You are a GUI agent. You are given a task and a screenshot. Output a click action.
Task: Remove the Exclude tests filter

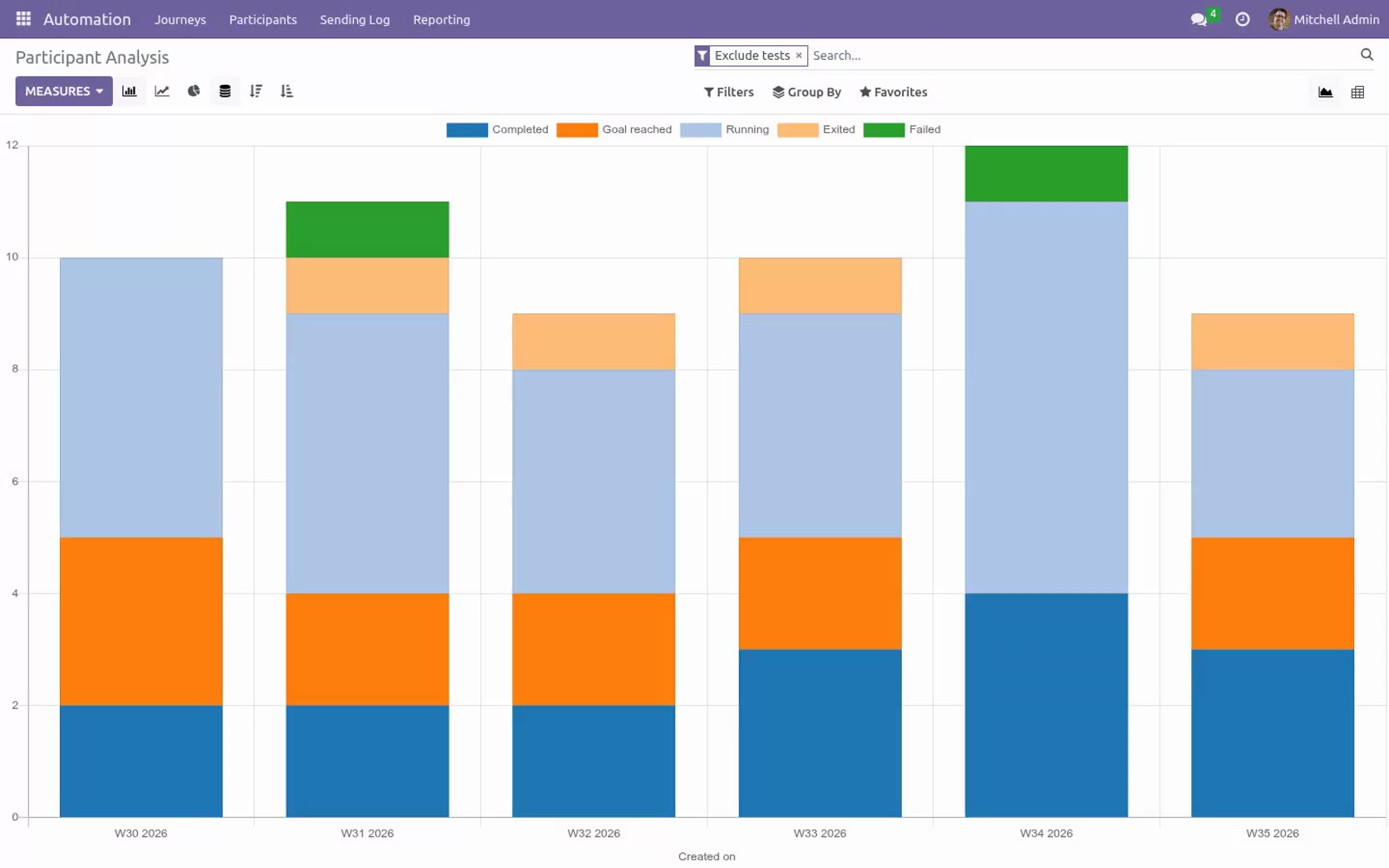(x=799, y=56)
